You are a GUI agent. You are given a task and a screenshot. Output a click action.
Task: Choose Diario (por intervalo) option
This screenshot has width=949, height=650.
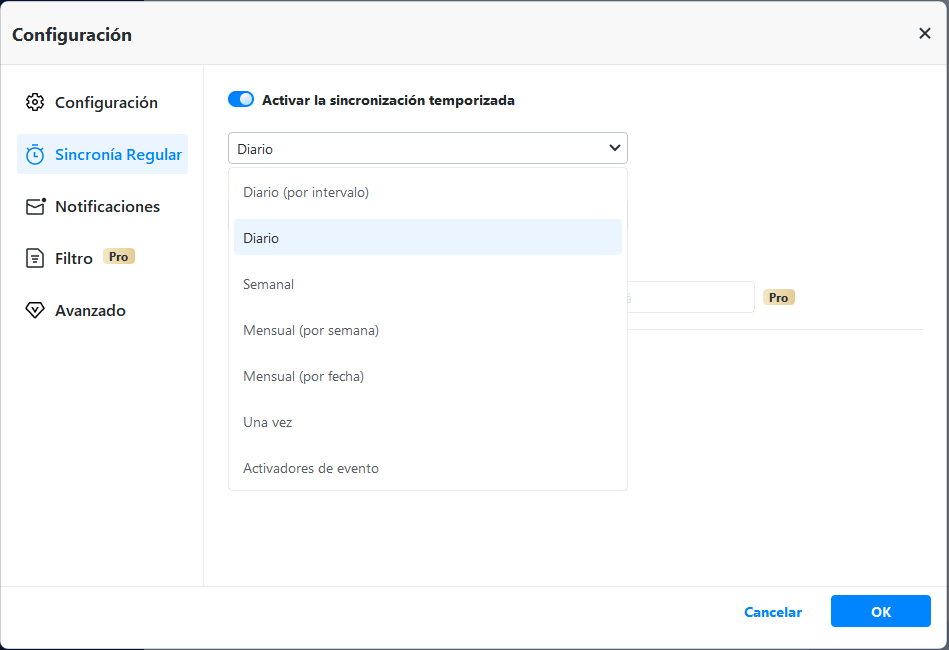coord(306,192)
